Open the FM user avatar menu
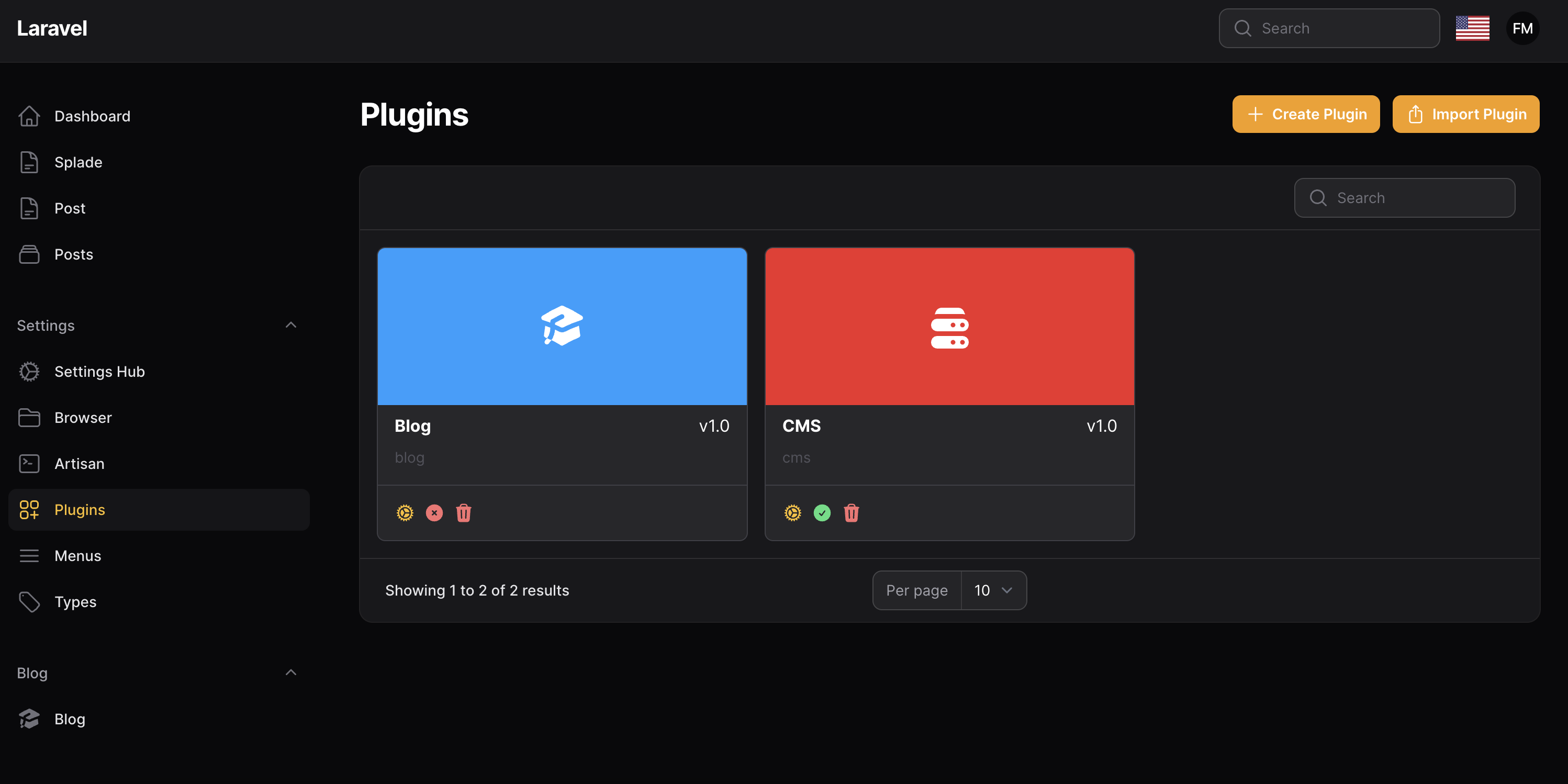 click(x=1522, y=29)
